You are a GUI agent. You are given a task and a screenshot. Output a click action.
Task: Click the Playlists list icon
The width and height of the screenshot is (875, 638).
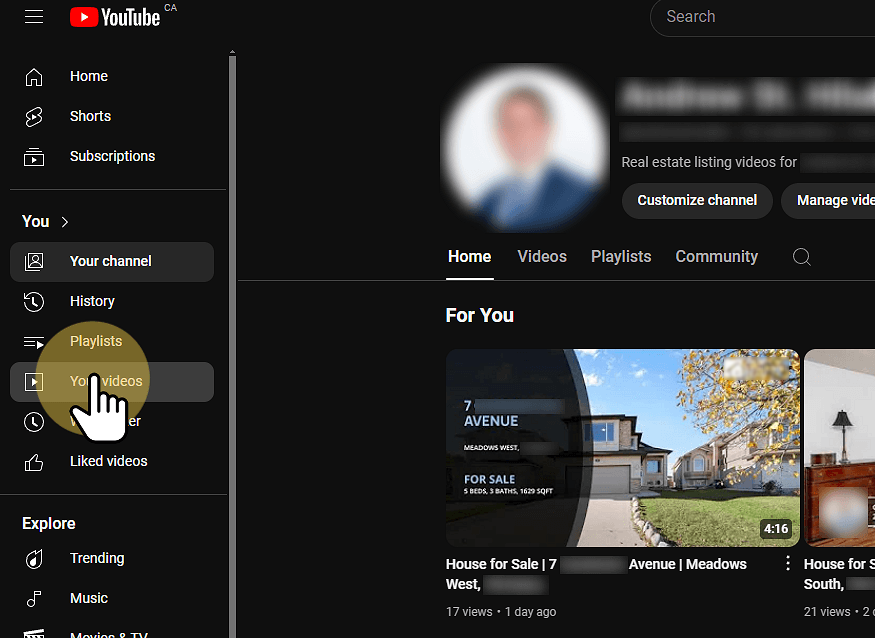point(34,342)
